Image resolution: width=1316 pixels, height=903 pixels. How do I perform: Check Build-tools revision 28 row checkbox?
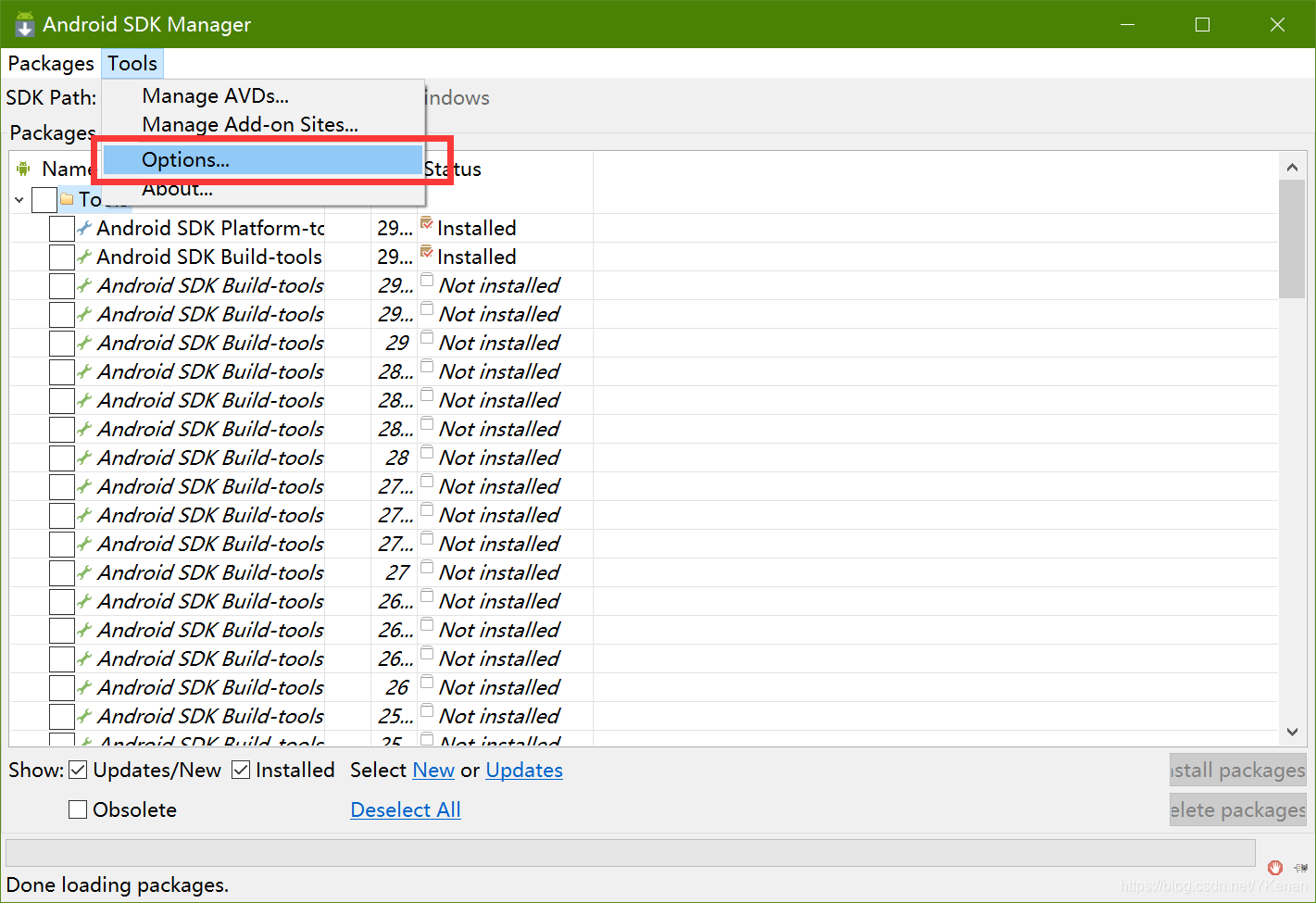coord(62,458)
